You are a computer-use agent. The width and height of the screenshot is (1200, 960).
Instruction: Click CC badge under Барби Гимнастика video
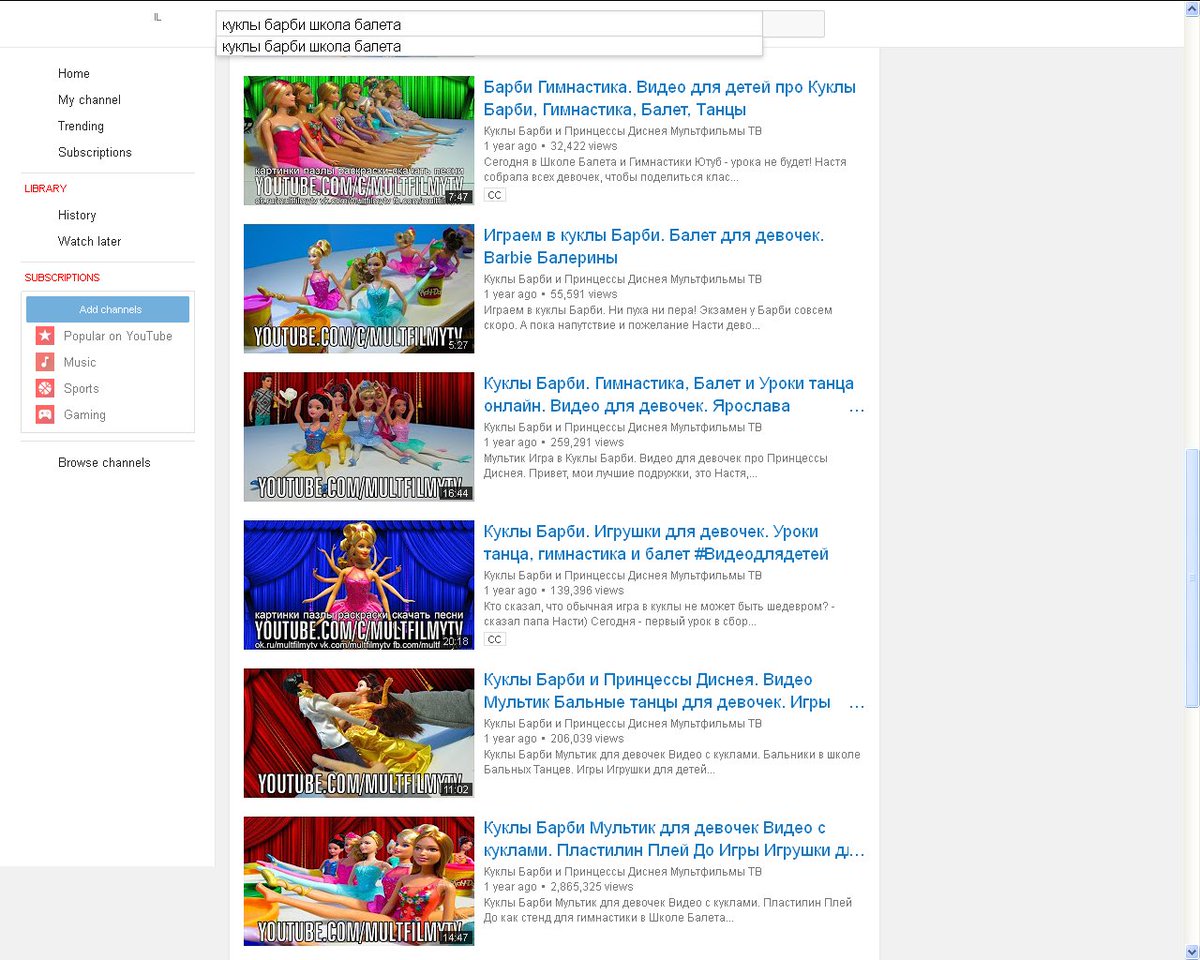point(494,195)
